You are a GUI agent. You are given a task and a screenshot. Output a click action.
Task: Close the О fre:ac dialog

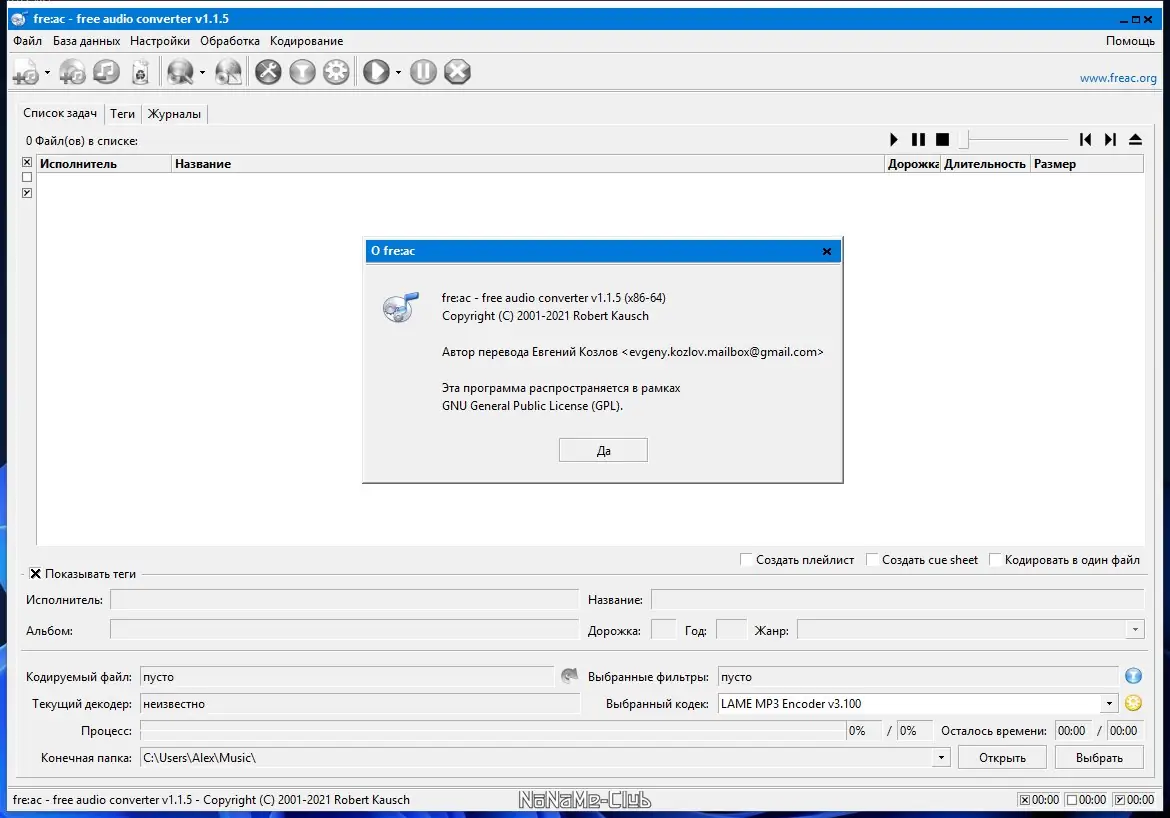click(x=827, y=252)
